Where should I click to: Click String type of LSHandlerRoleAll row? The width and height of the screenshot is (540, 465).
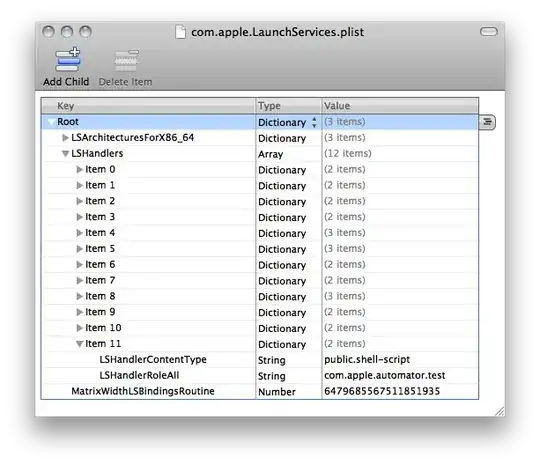tap(272, 376)
